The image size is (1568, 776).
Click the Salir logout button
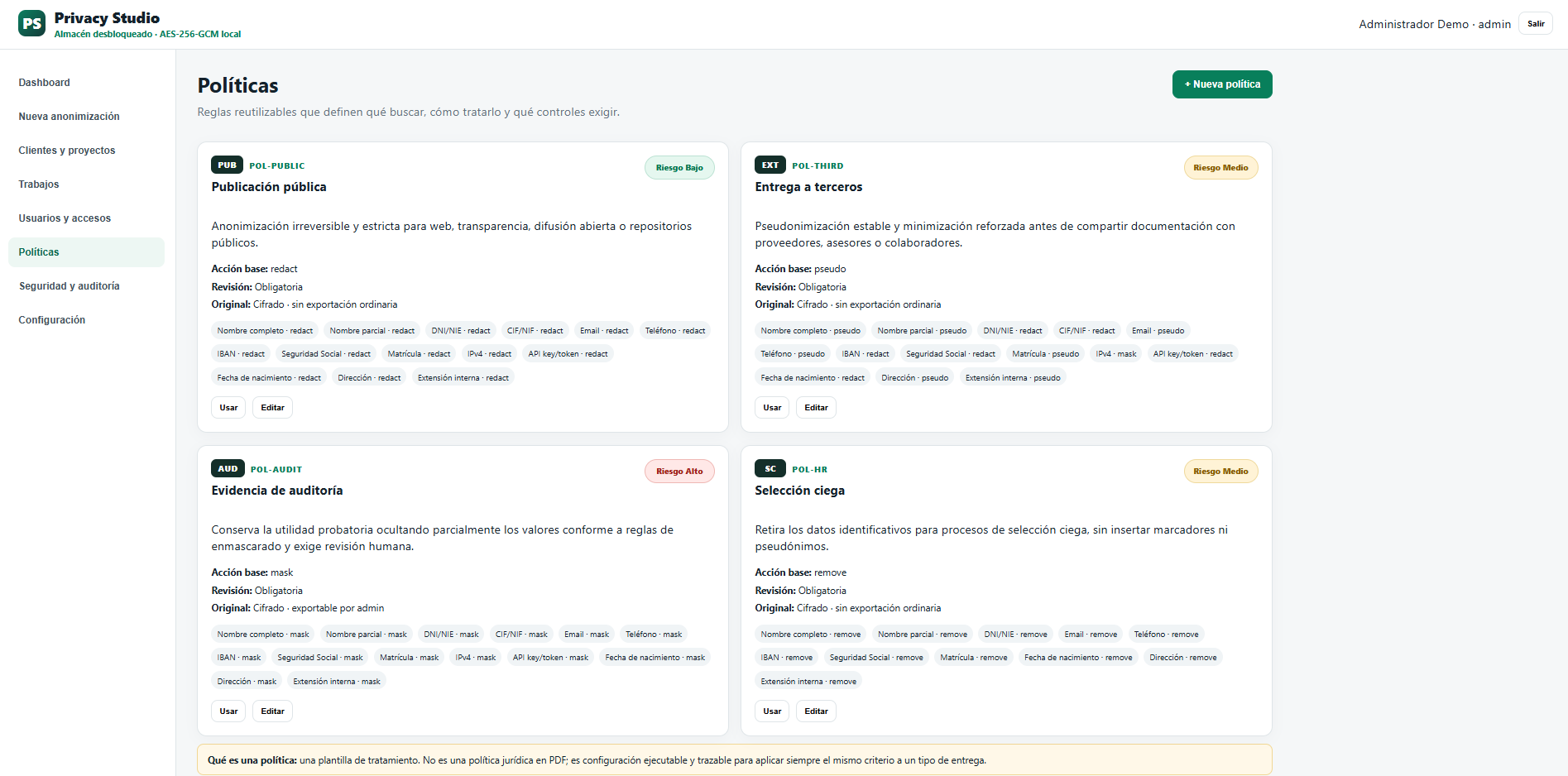pos(1536,24)
